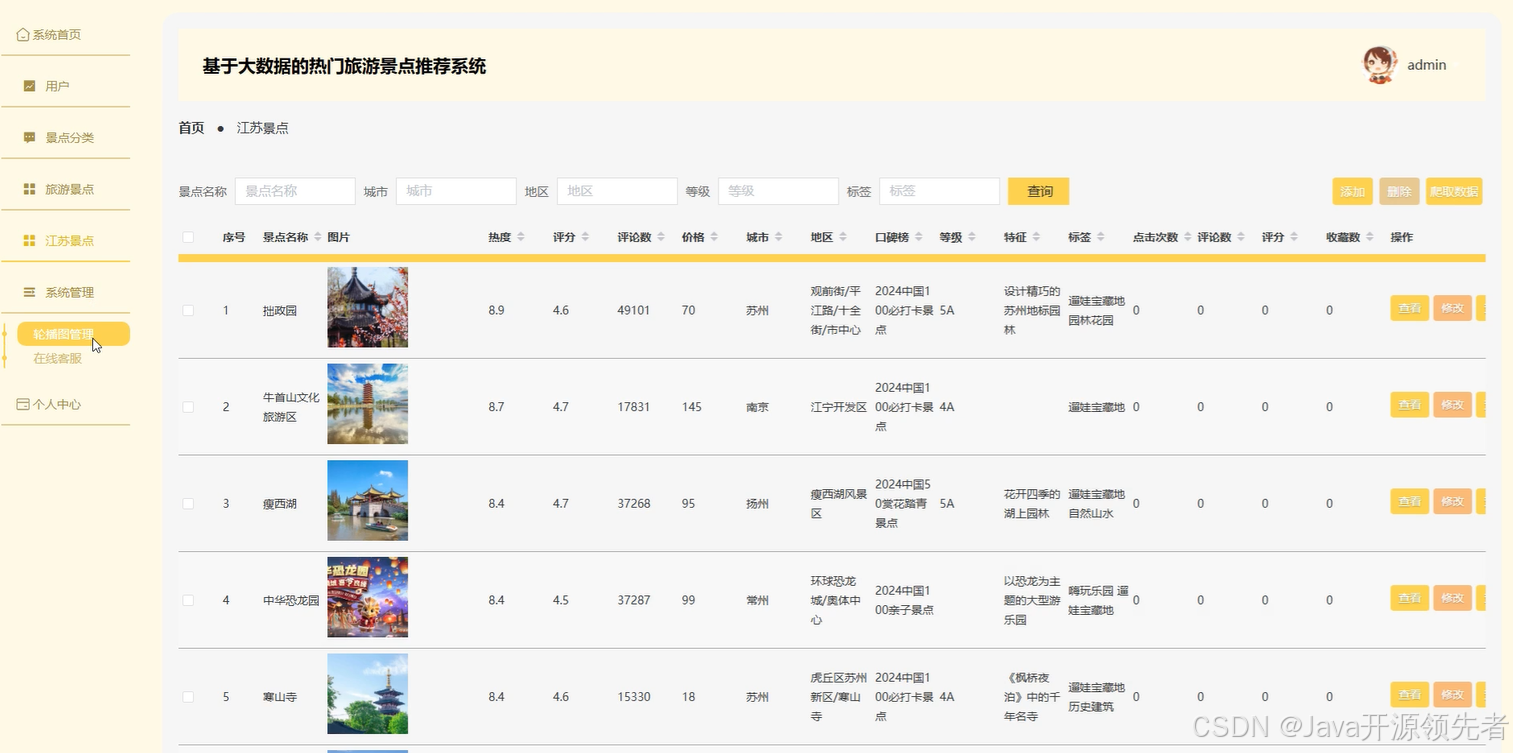Viewport: 1513px width, 753px height.
Task: Tick the checkbox for 寒山寺 row
Action: pos(188,697)
